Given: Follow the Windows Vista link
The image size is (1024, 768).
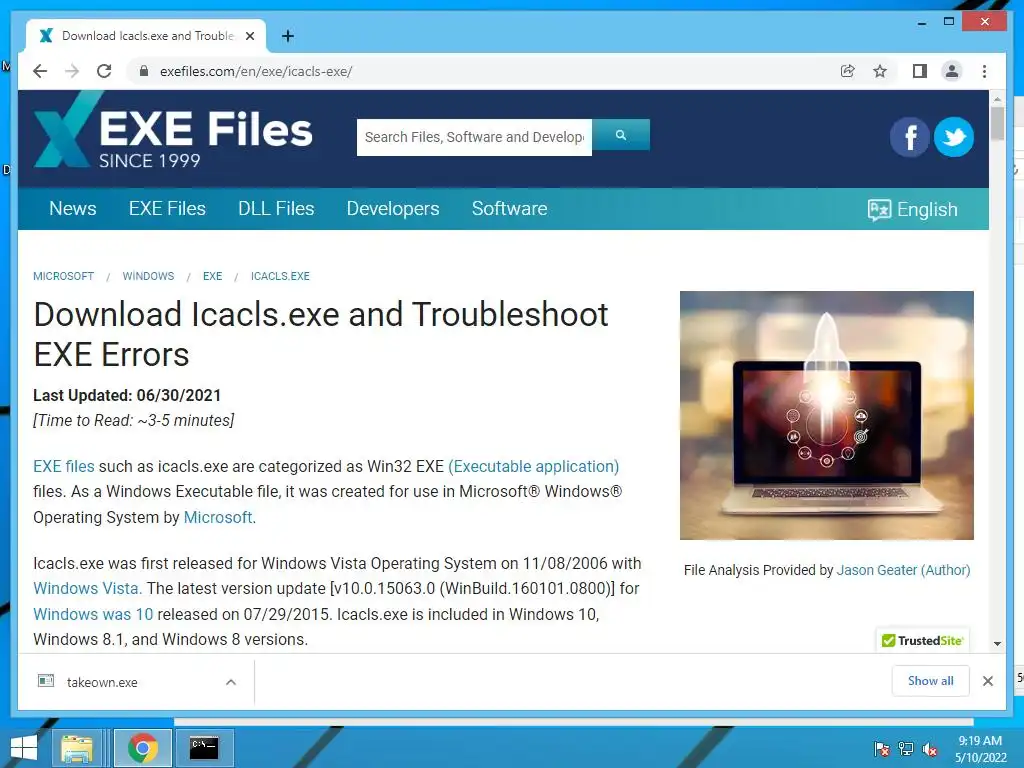Looking at the screenshot, I should click(x=86, y=588).
